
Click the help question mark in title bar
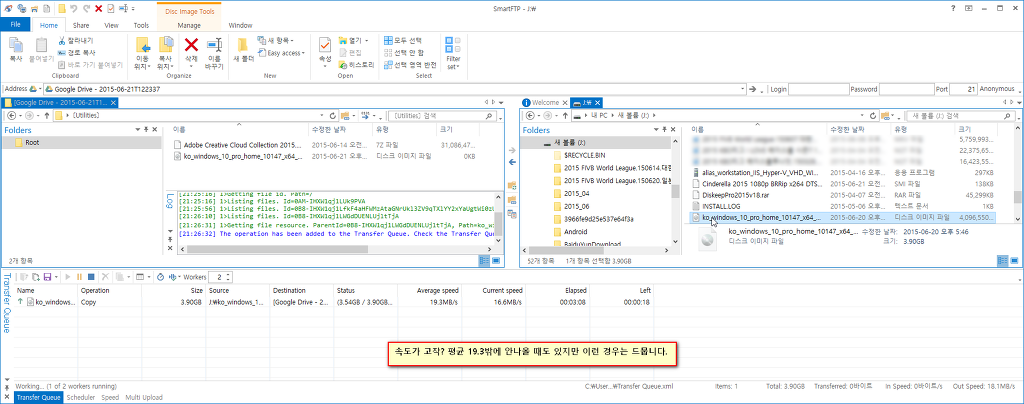point(953,8)
